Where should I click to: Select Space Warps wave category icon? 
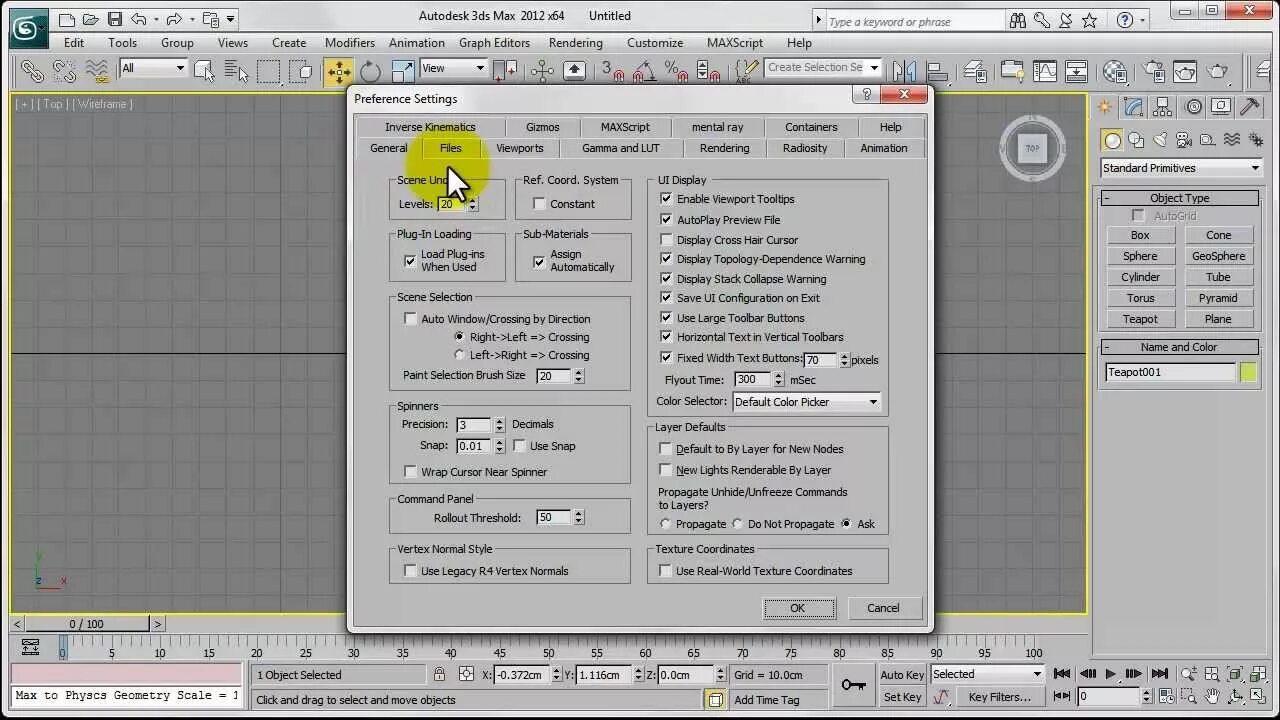pos(1232,140)
